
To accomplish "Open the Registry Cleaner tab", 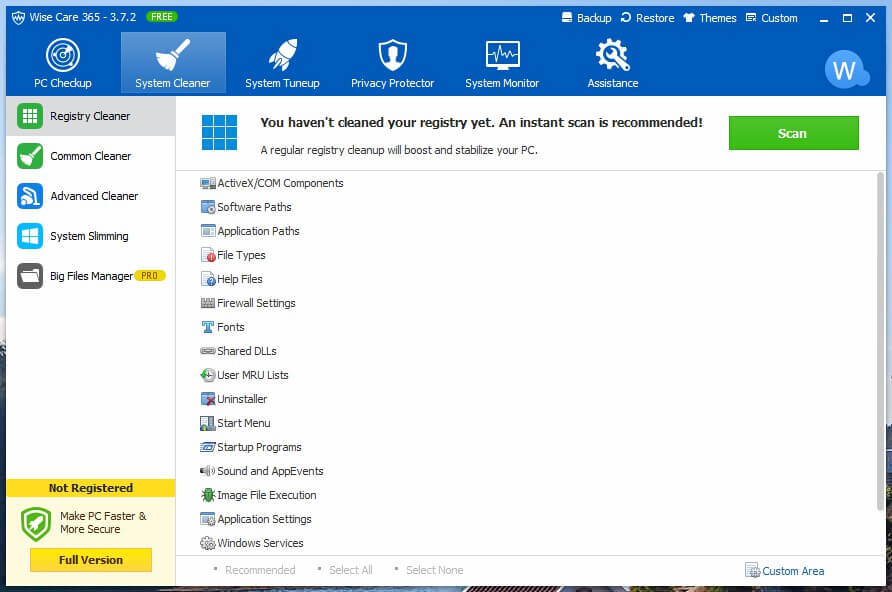I will (90, 116).
